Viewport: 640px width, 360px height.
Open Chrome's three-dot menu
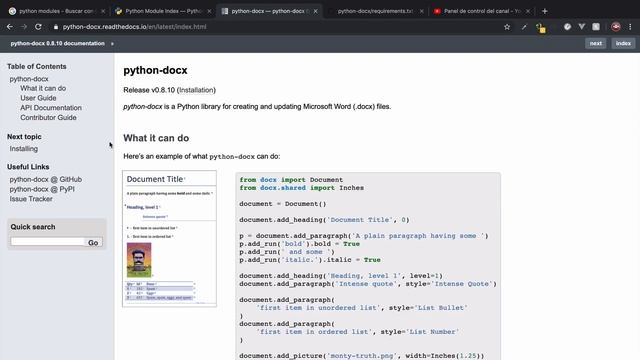630,27
